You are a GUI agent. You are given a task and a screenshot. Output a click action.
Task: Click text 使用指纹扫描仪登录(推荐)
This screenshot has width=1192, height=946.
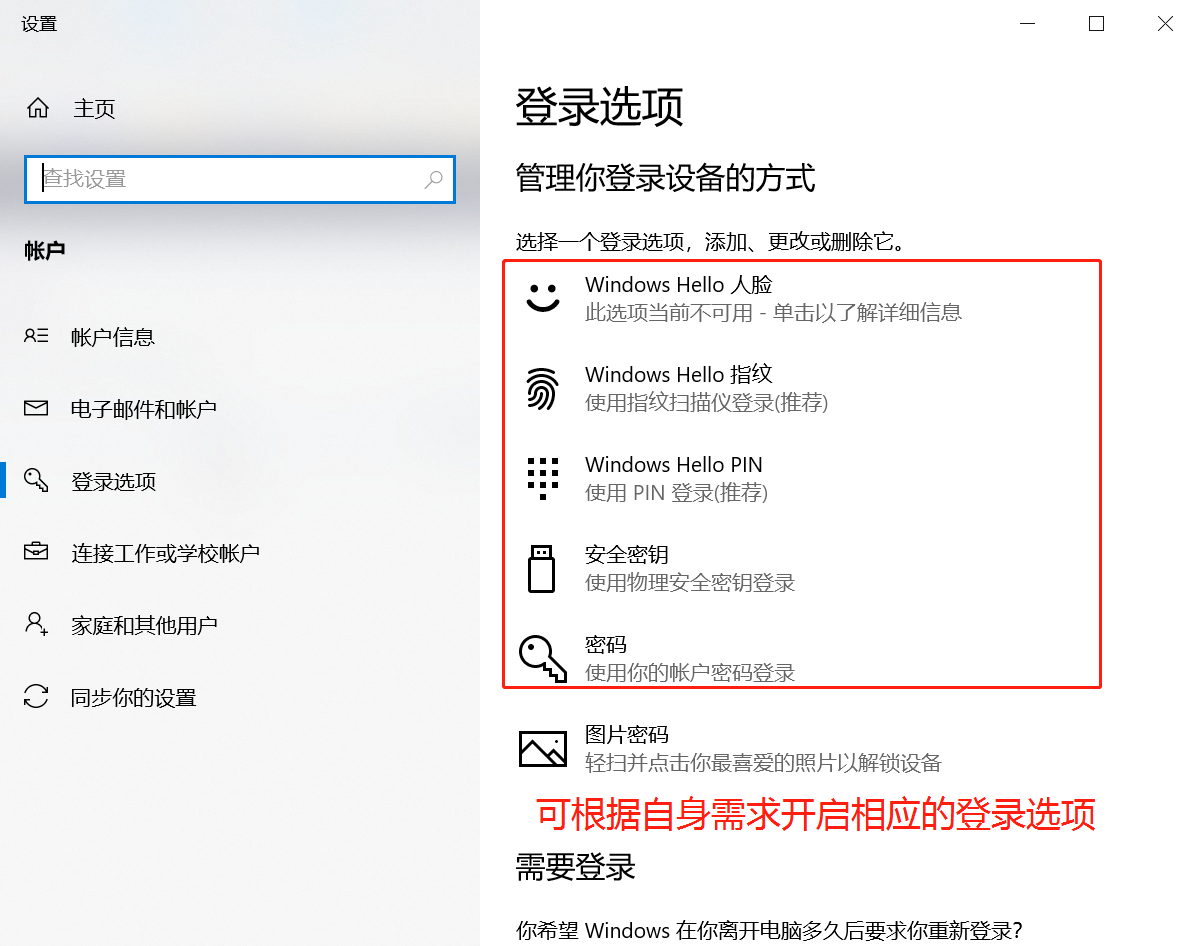point(706,402)
